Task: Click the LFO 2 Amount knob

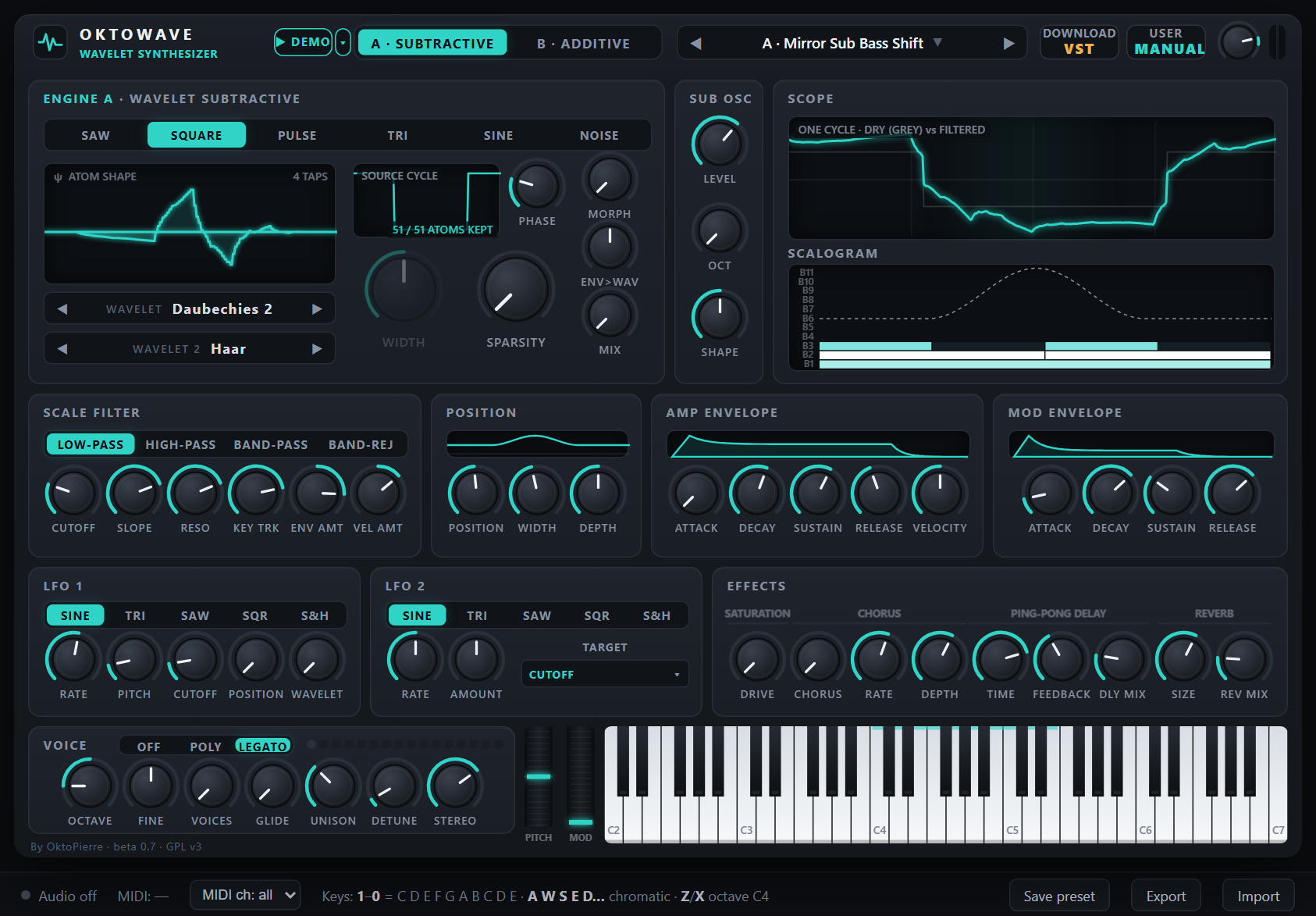Action: [476, 659]
